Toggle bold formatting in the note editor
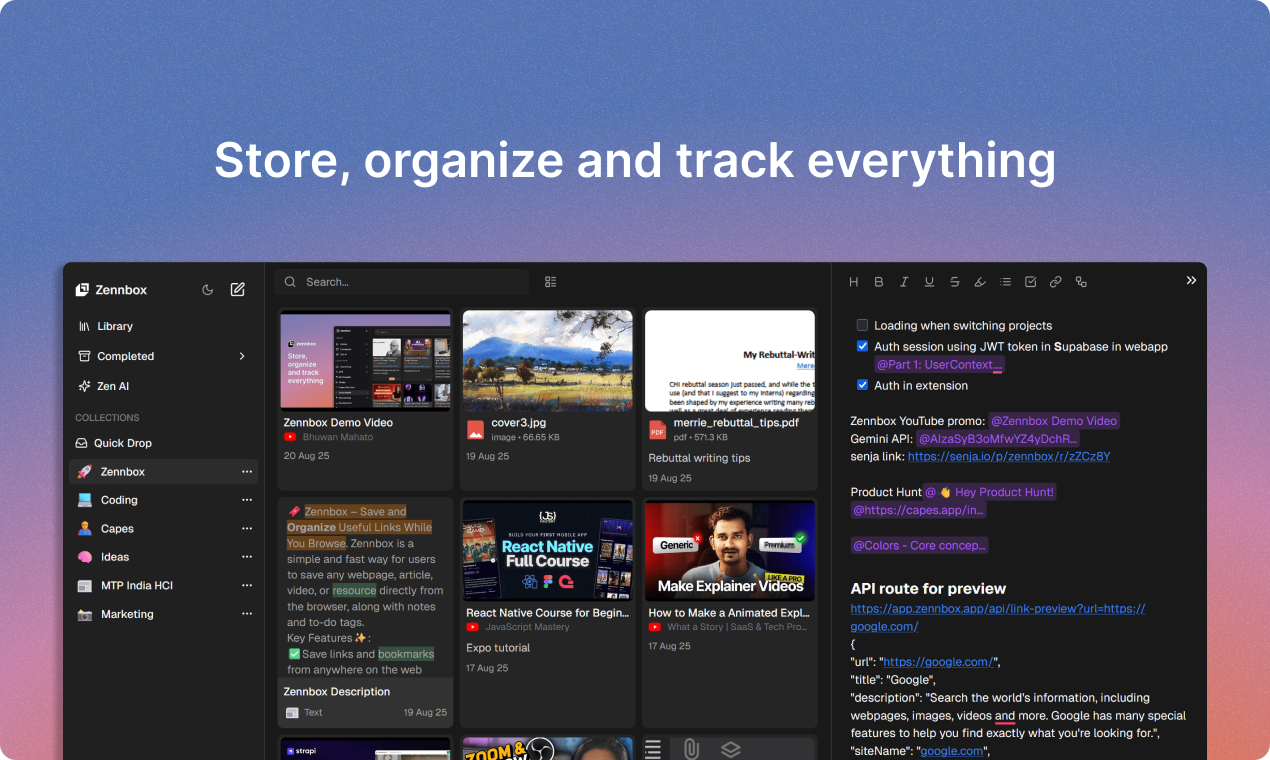 (x=879, y=282)
